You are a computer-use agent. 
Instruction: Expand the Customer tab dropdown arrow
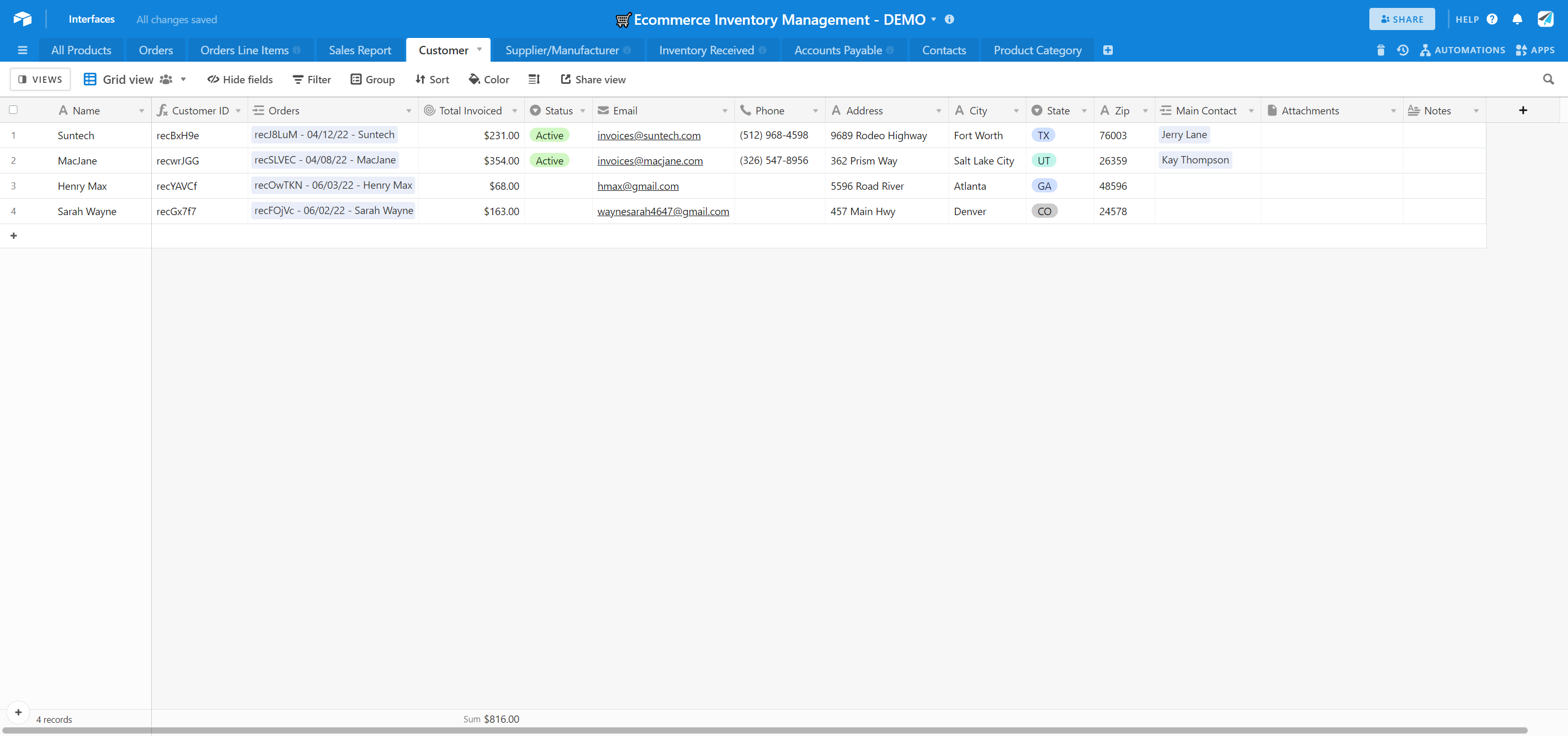[479, 50]
